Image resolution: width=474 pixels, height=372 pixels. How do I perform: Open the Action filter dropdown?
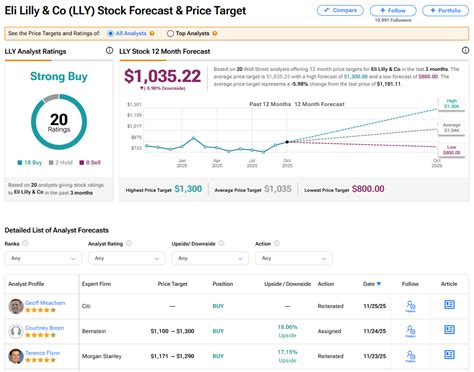[294, 258]
